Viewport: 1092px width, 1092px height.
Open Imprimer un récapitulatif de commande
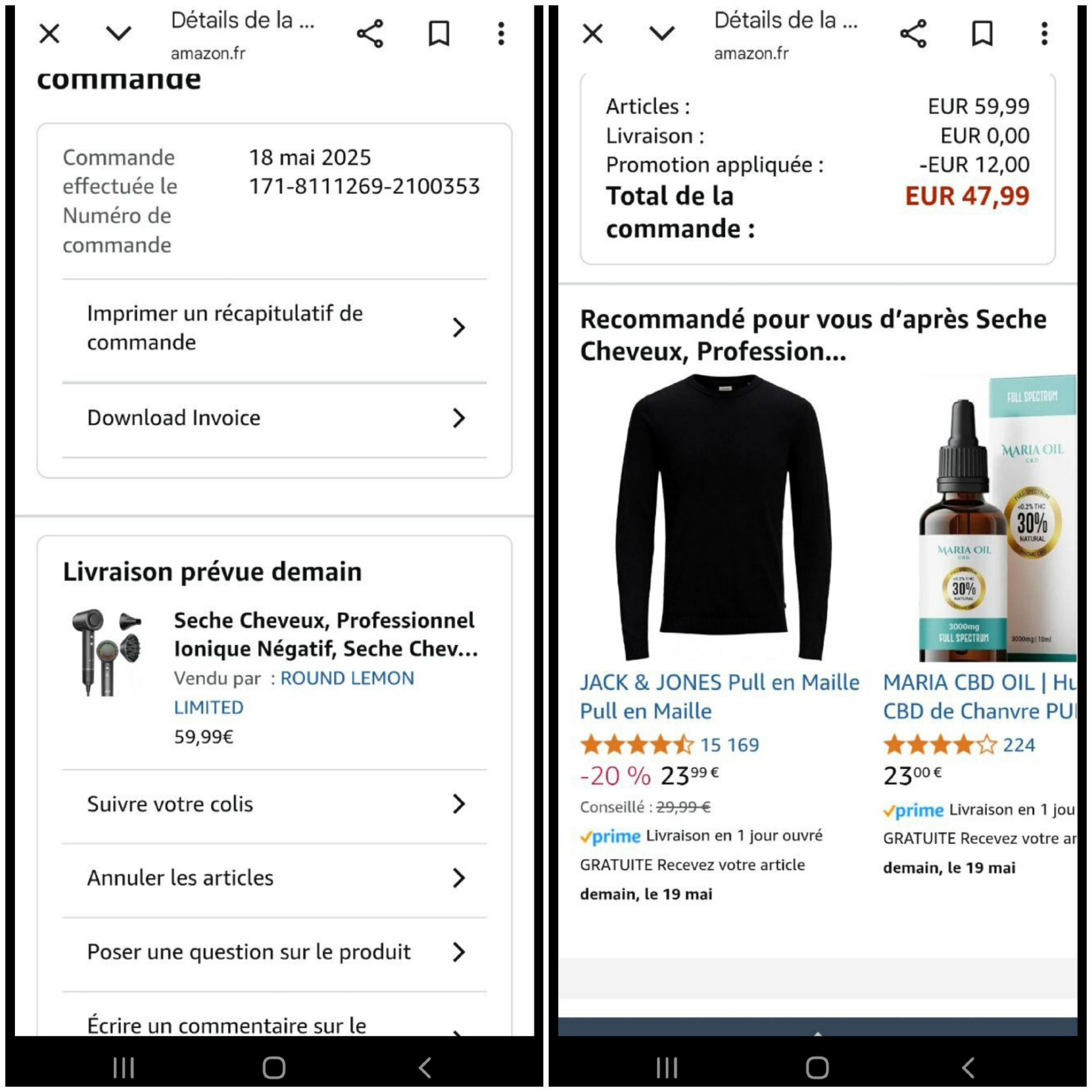(x=275, y=328)
